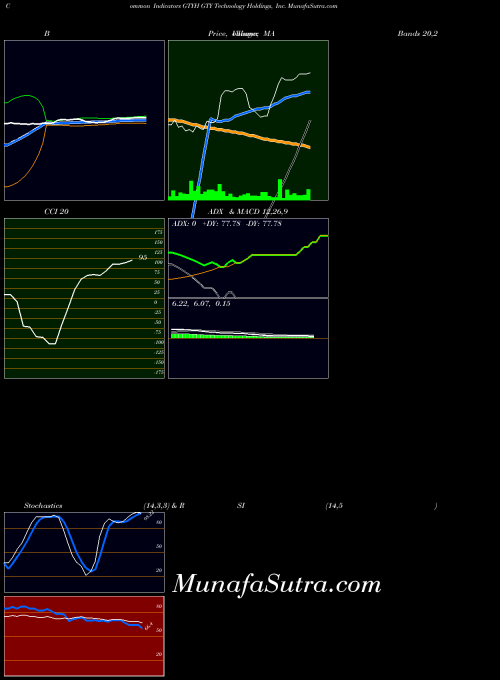This screenshot has height=680, width=500.
Task: Click the '20' level in the Stochastics chart
Action: click(159, 570)
